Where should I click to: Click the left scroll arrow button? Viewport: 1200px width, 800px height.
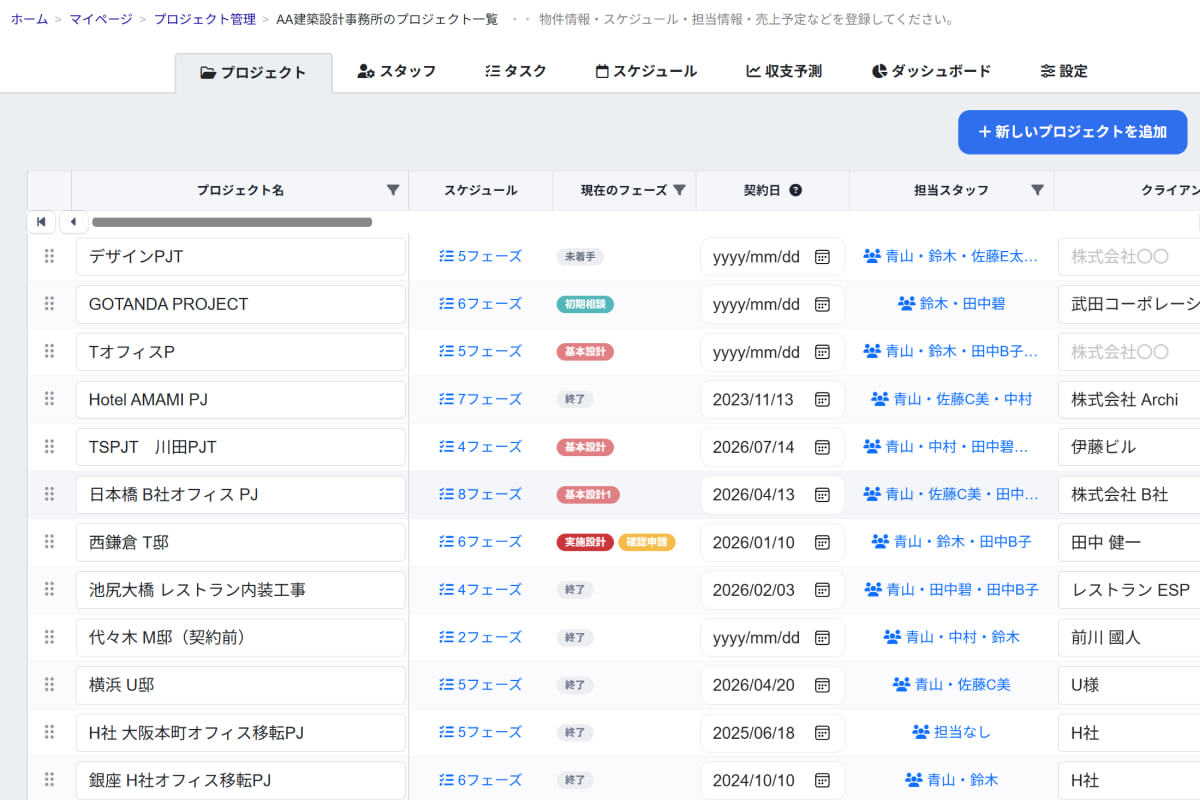tap(73, 222)
